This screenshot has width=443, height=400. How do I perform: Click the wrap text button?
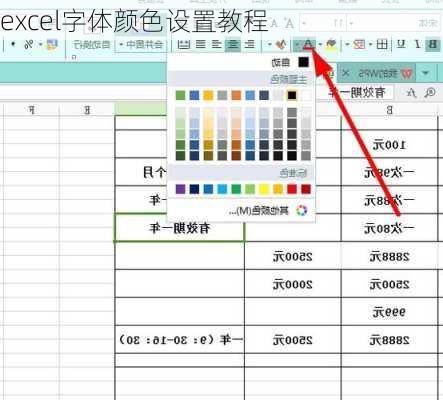91,44
